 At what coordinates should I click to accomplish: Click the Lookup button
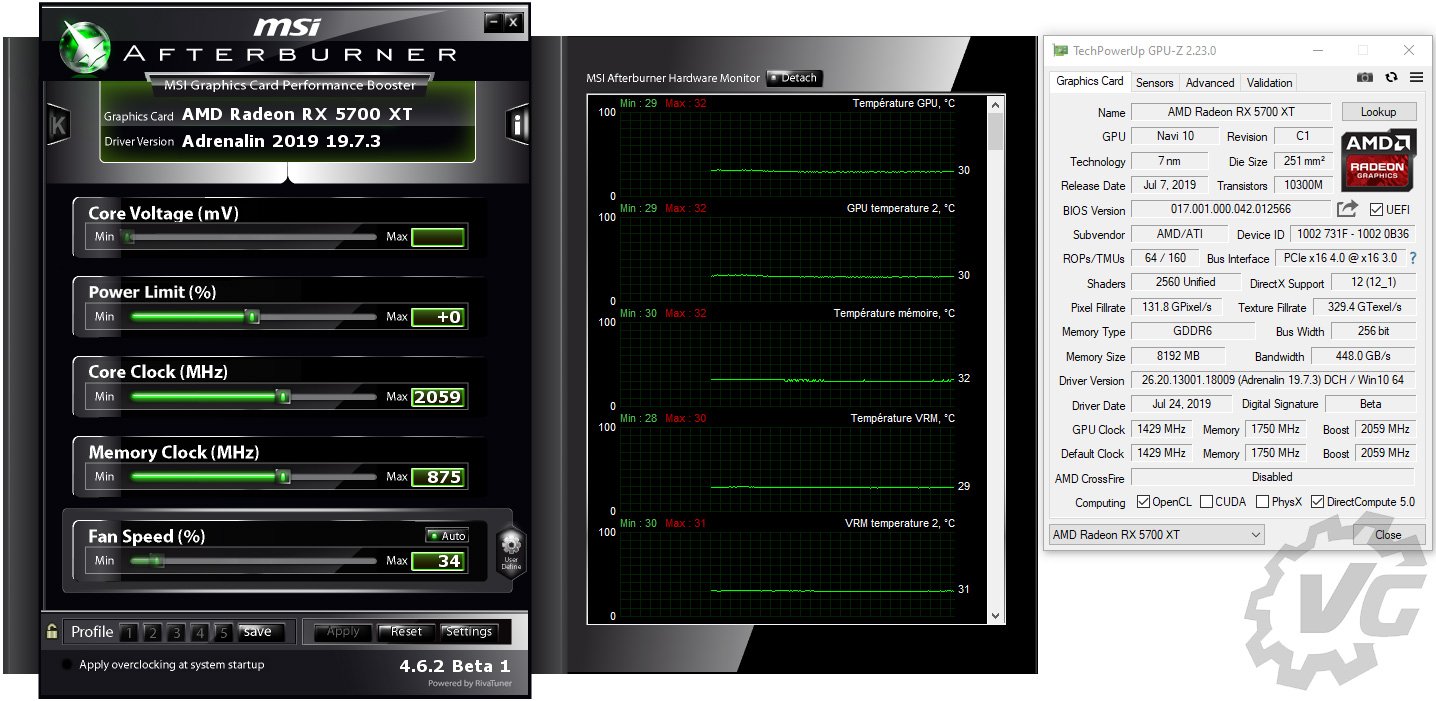click(1378, 112)
